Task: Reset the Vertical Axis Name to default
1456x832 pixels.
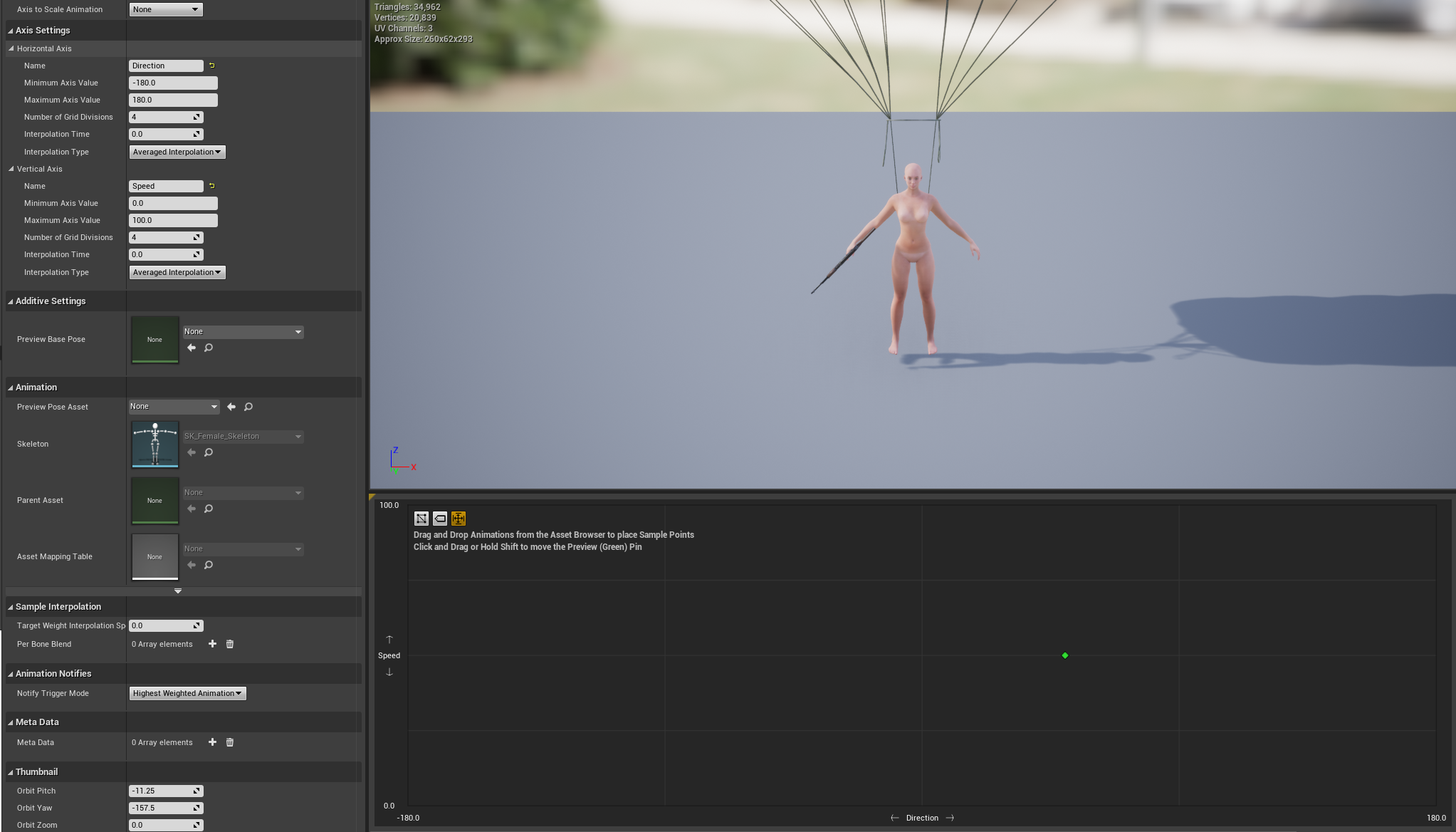Action: pos(211,186)
